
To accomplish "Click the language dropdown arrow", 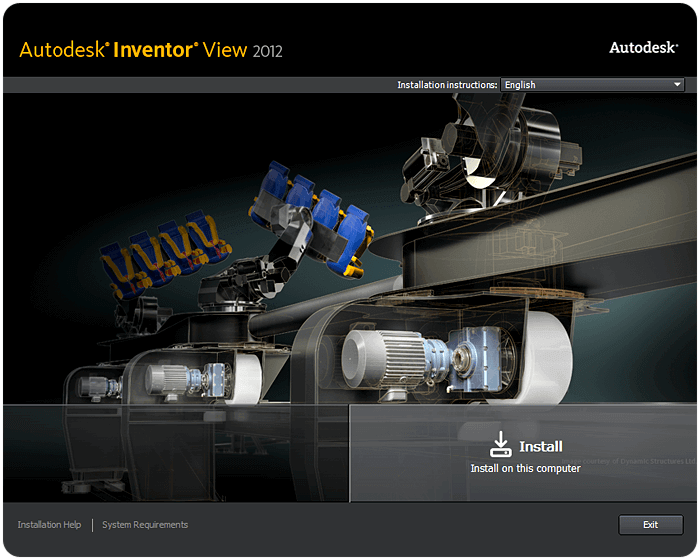I will click(x=677, y=84).
